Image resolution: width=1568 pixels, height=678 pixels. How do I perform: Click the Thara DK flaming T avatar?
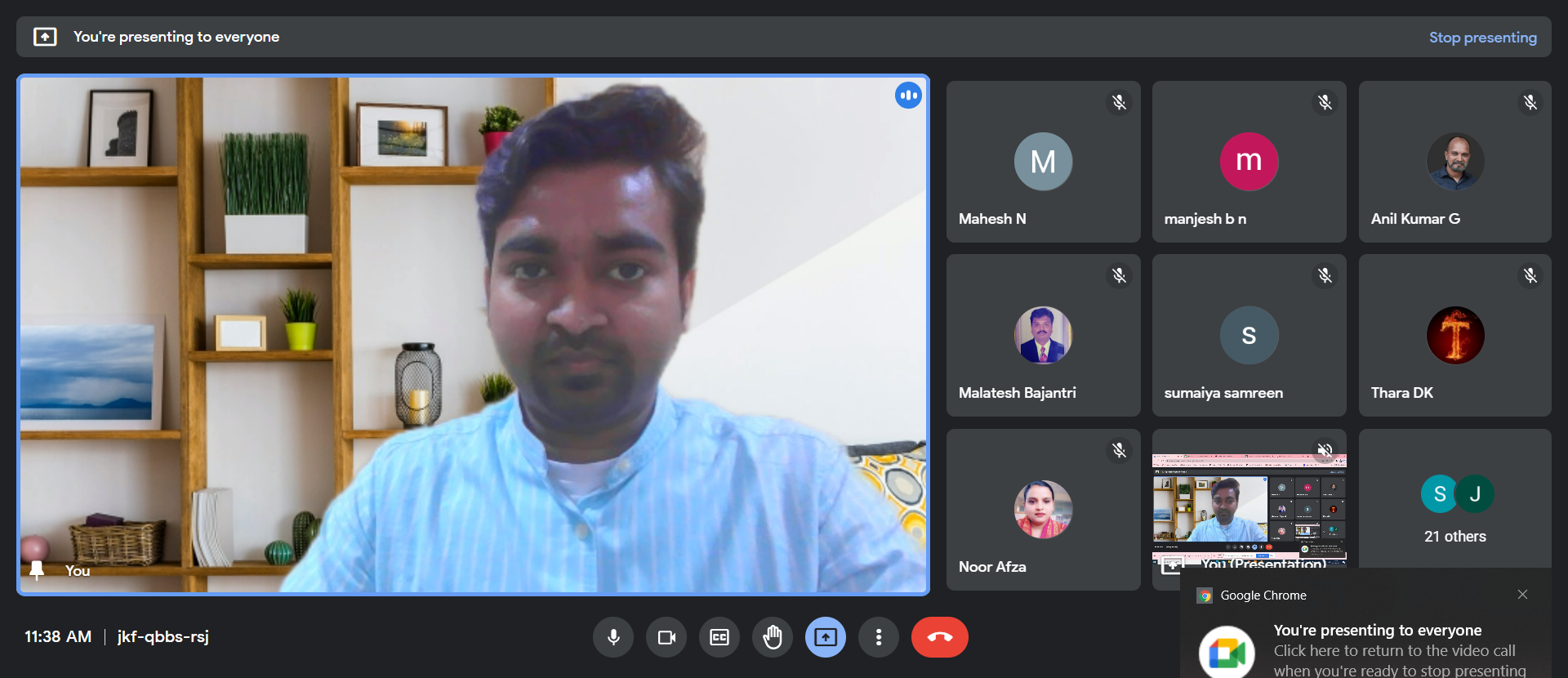click(1454, 335)
